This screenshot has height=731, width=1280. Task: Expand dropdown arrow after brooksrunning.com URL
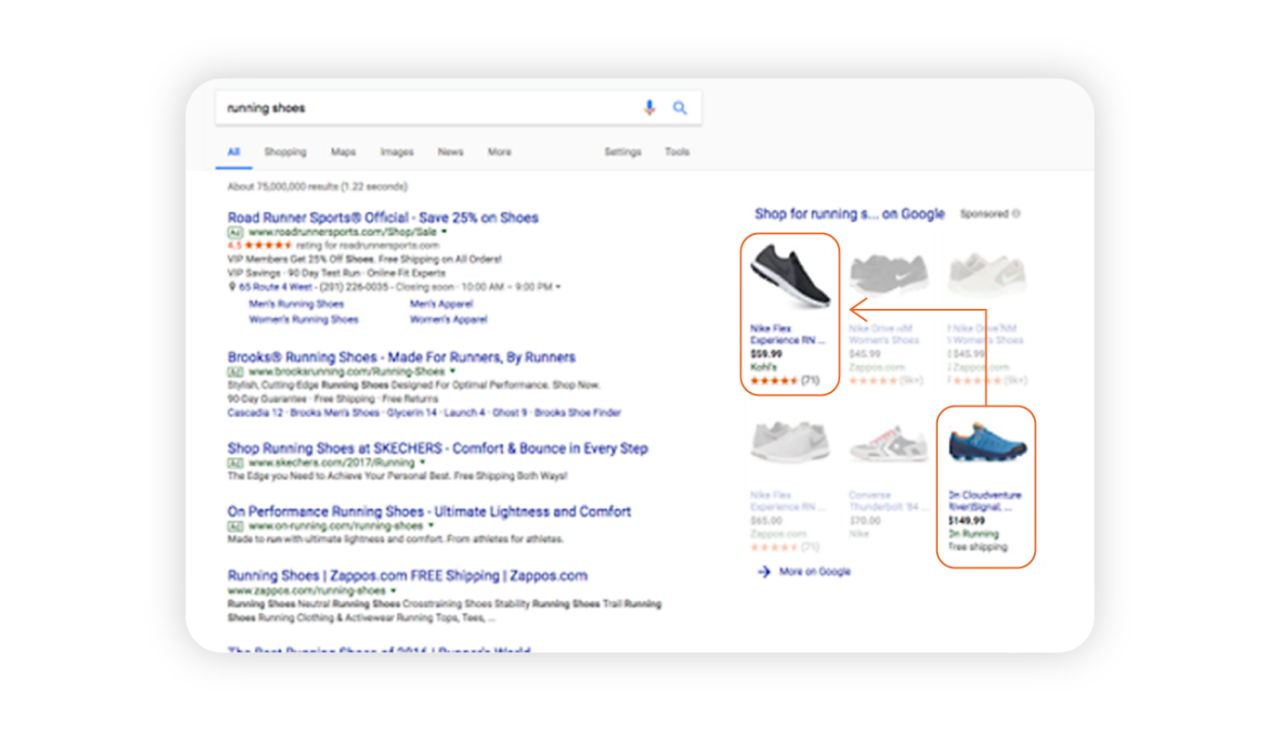pyautogui.click(x=451, y=372)
